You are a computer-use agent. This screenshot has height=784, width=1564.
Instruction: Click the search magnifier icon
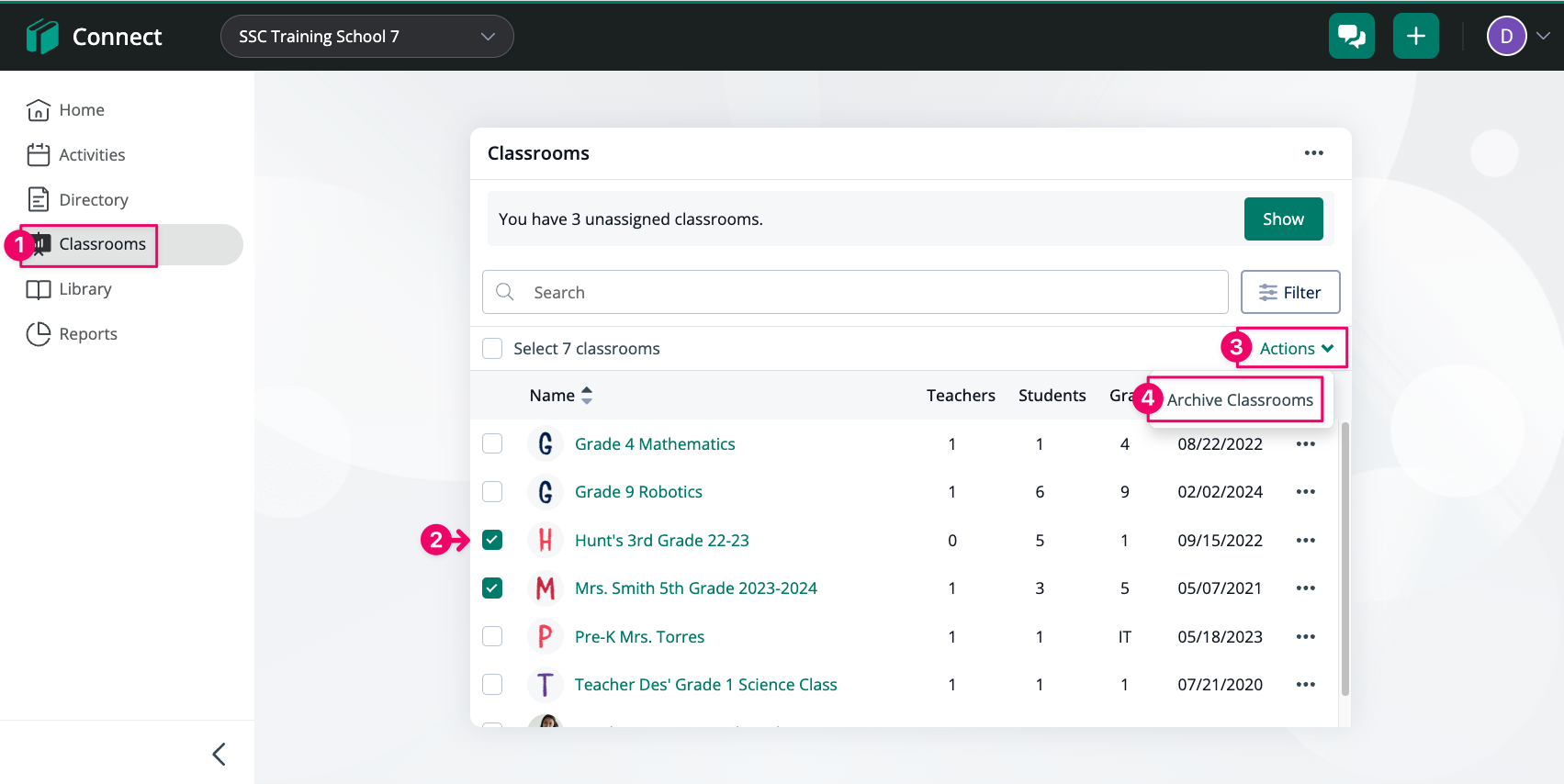coord(505,292)
